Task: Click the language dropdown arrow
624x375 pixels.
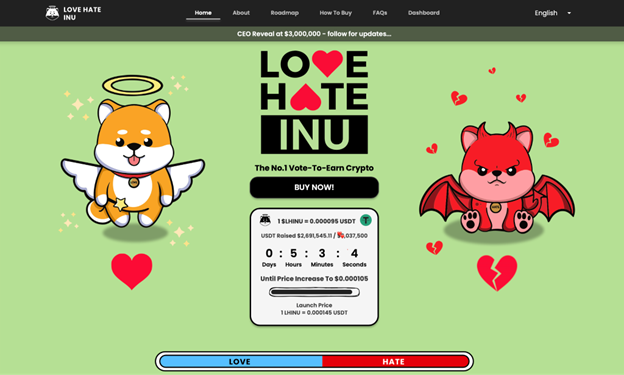Action: pyautogui.click(x=569, y=13)
